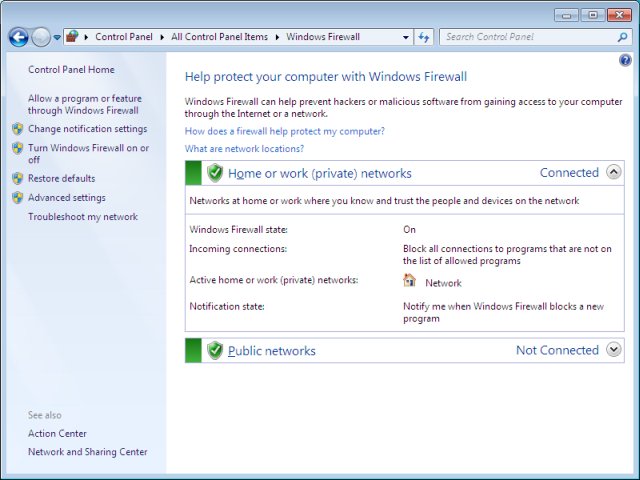Open Change notification settings
The height and width of the screenshot is (480, 640).
pos(87,129)
